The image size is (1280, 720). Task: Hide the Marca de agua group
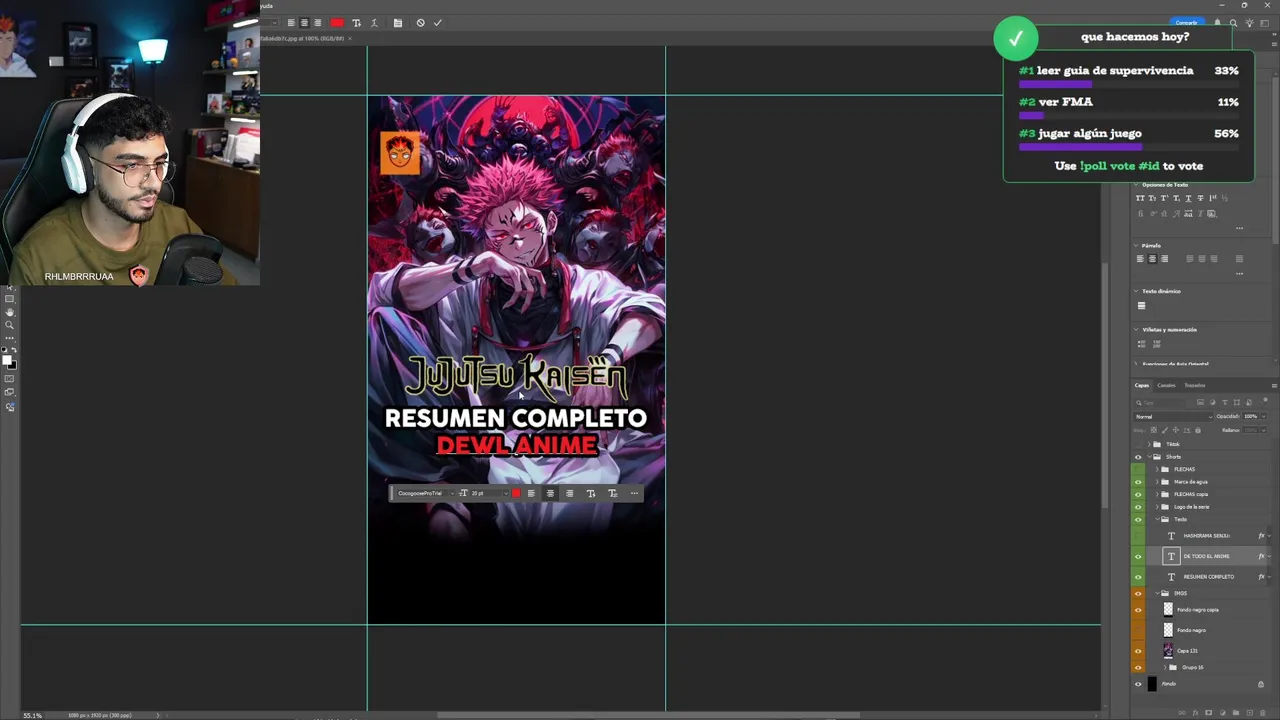[1137, 481]
